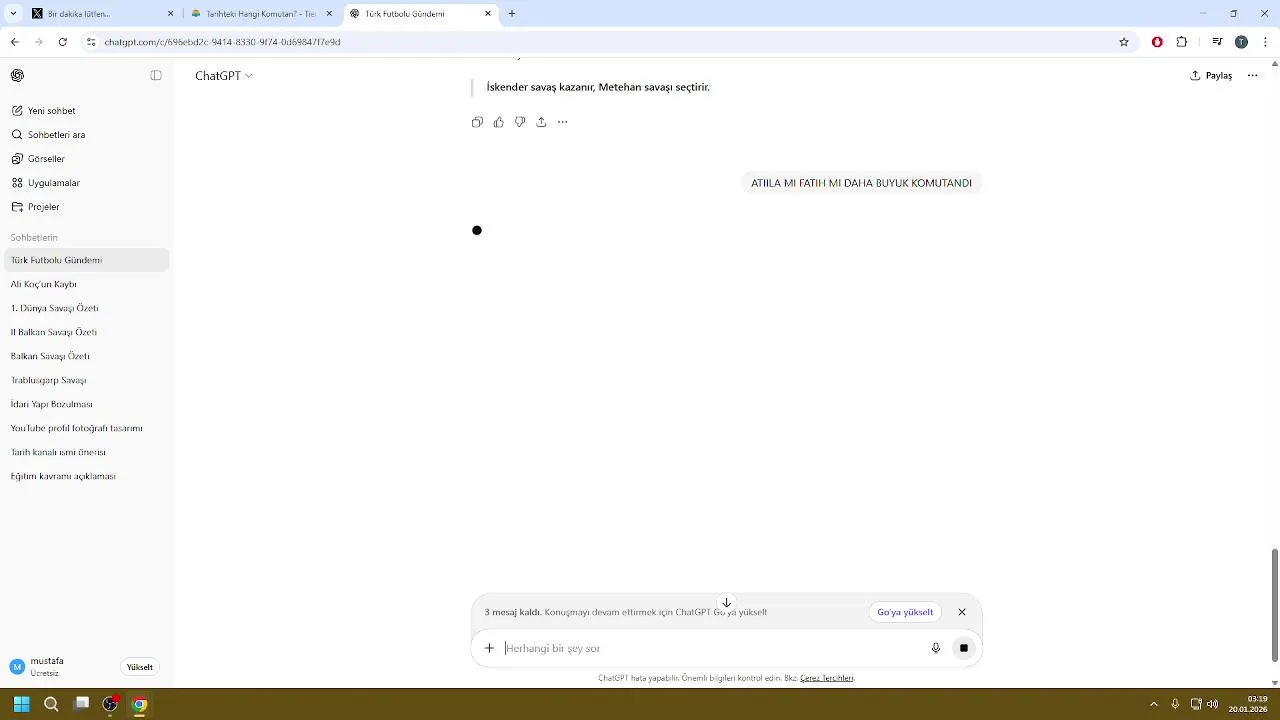The height and width of the screenshot is (720, 1280).
Task: Open the Windows Start menu
Action: 21,704
